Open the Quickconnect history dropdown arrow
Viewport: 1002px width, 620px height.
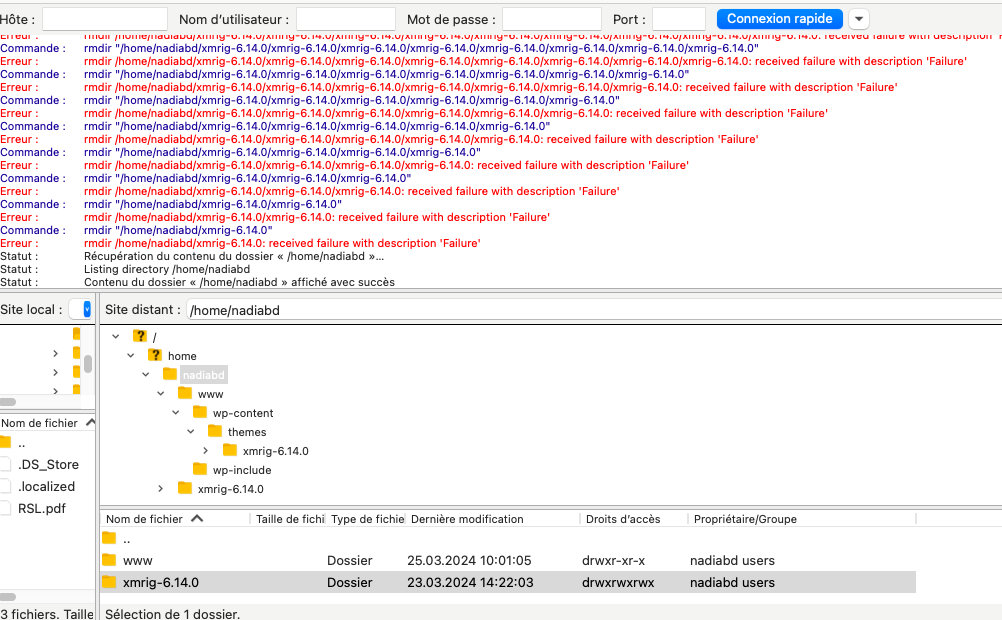tap(859, 19)
